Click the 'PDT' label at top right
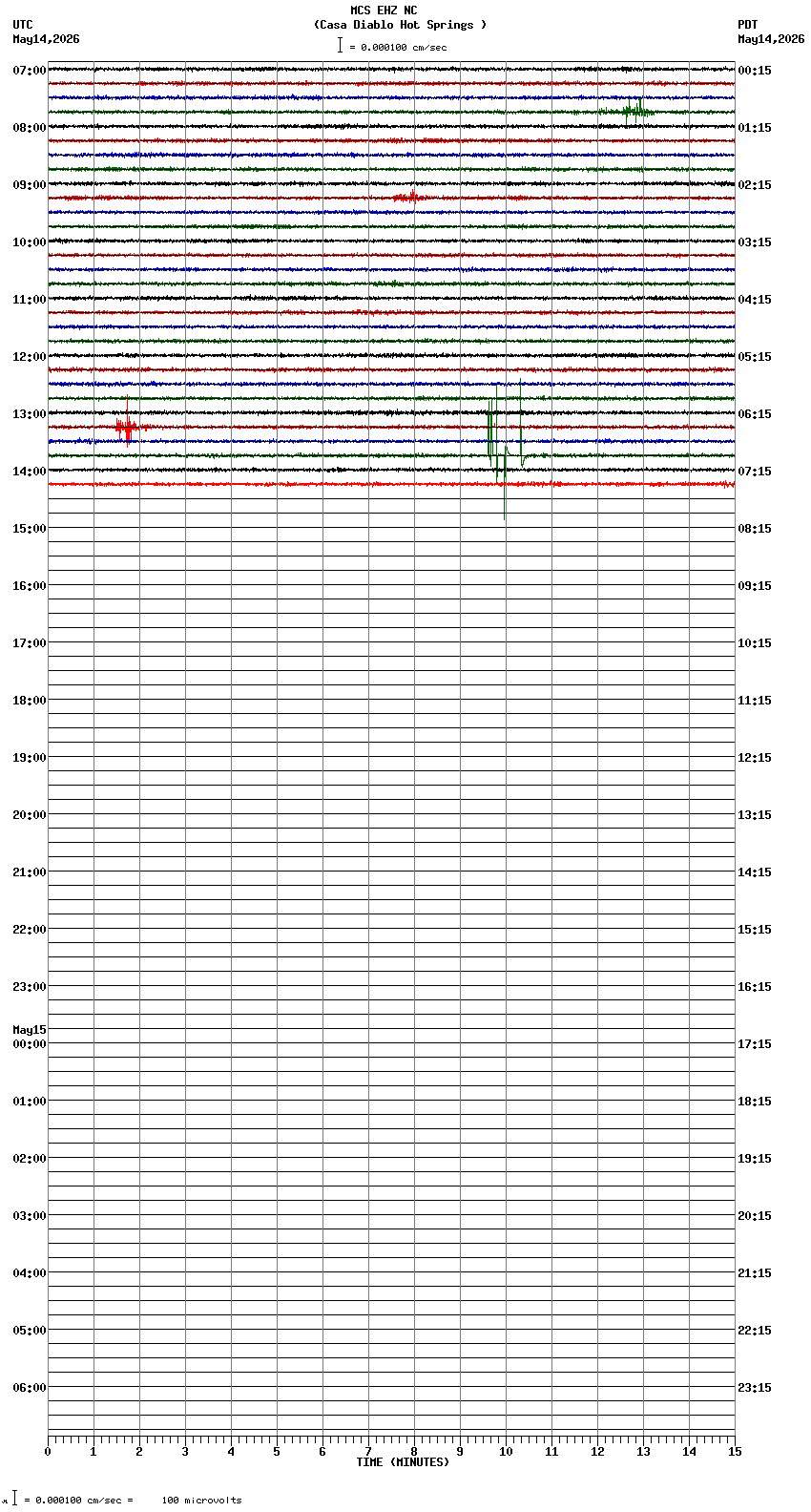Screen dimensions: 811x1512 click(747, 25)
